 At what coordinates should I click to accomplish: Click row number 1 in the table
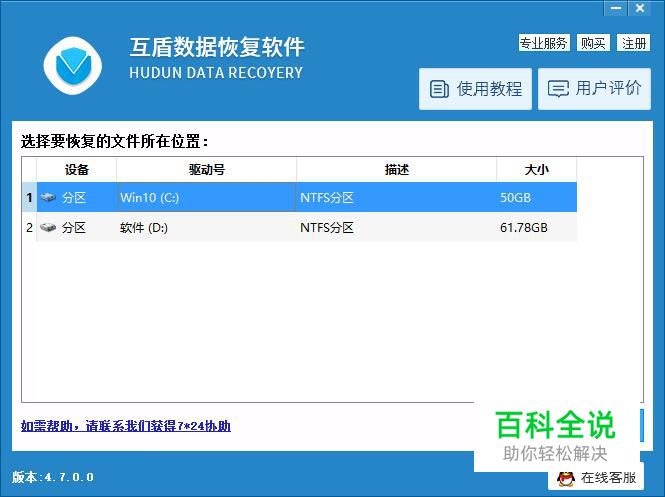[x=29, y=197]
